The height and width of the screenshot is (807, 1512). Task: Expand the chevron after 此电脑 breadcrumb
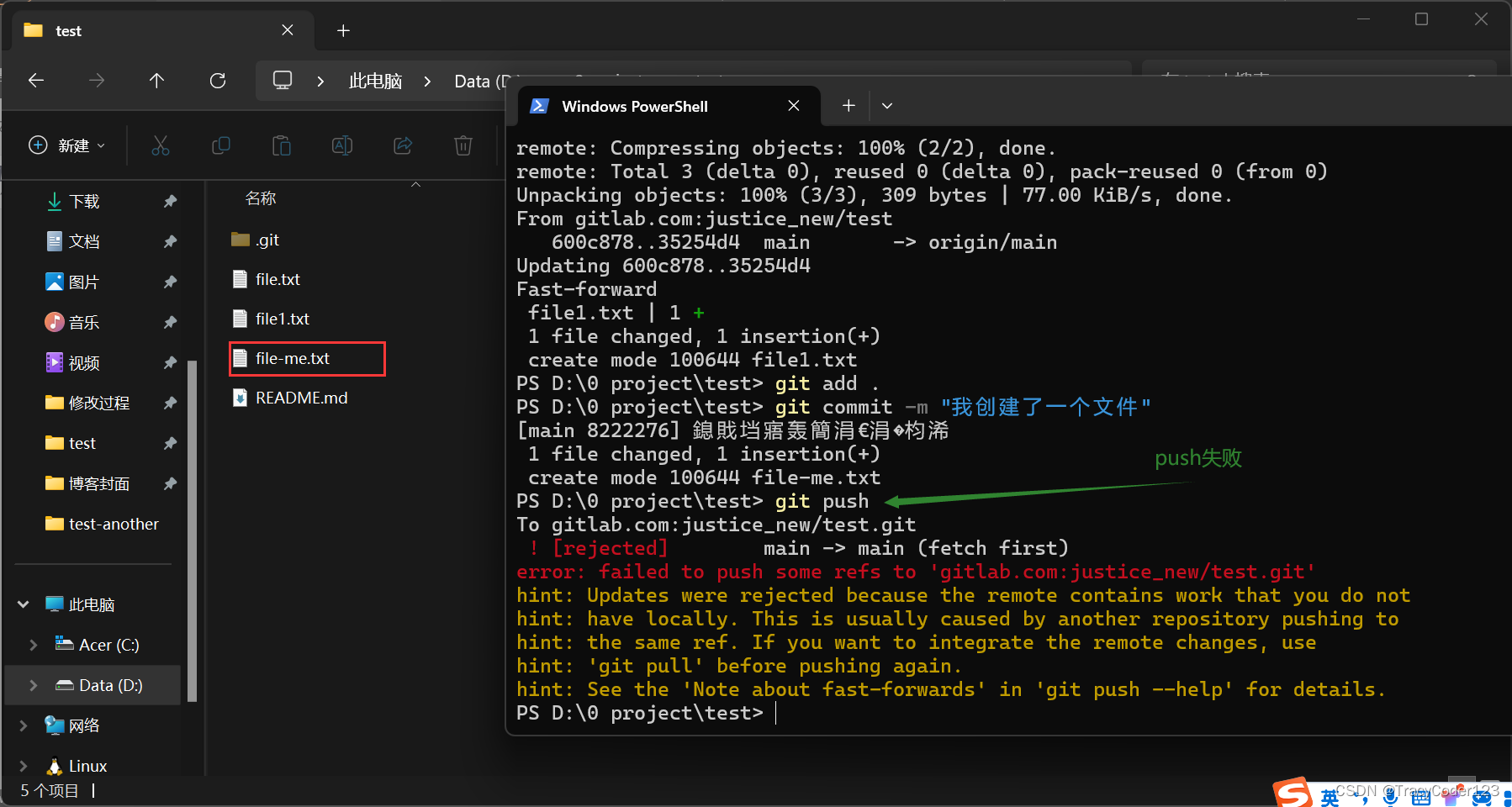click(x=427, y=82)
